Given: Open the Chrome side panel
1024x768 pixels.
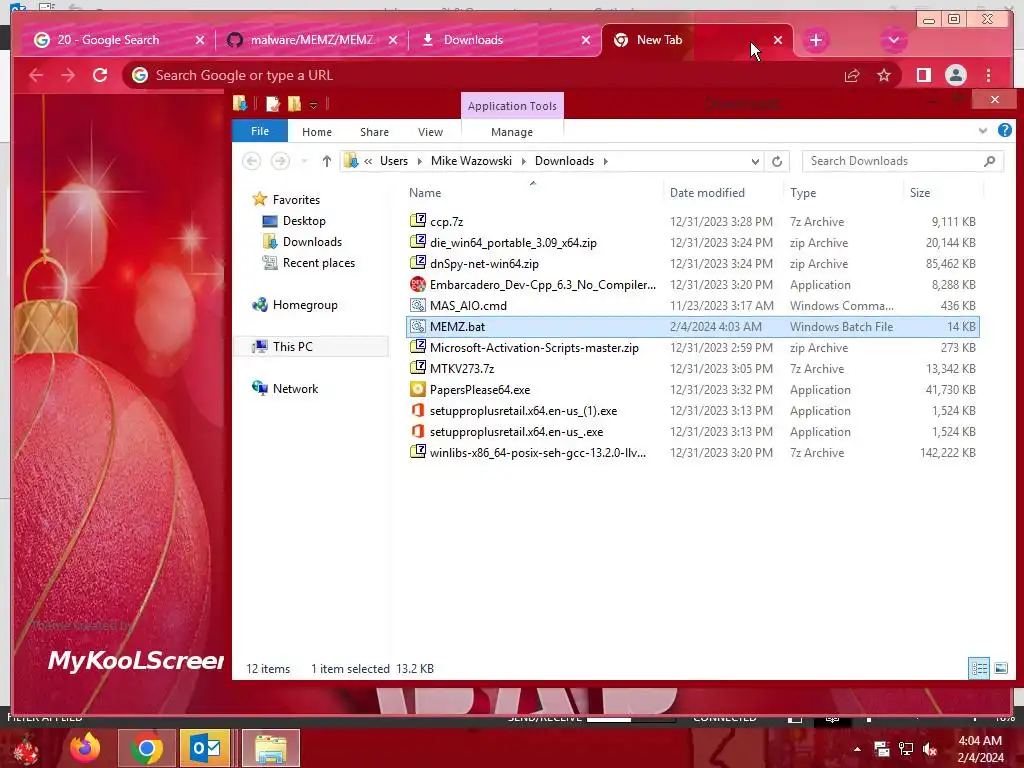Looking at the screenshot, I should coord(923,76).
